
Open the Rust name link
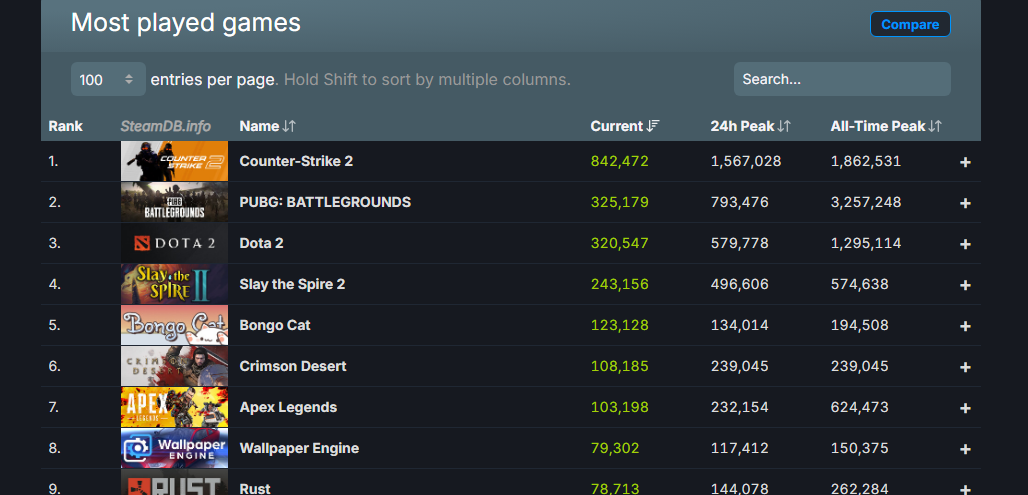pyautogui.click(x=255, y=488)
